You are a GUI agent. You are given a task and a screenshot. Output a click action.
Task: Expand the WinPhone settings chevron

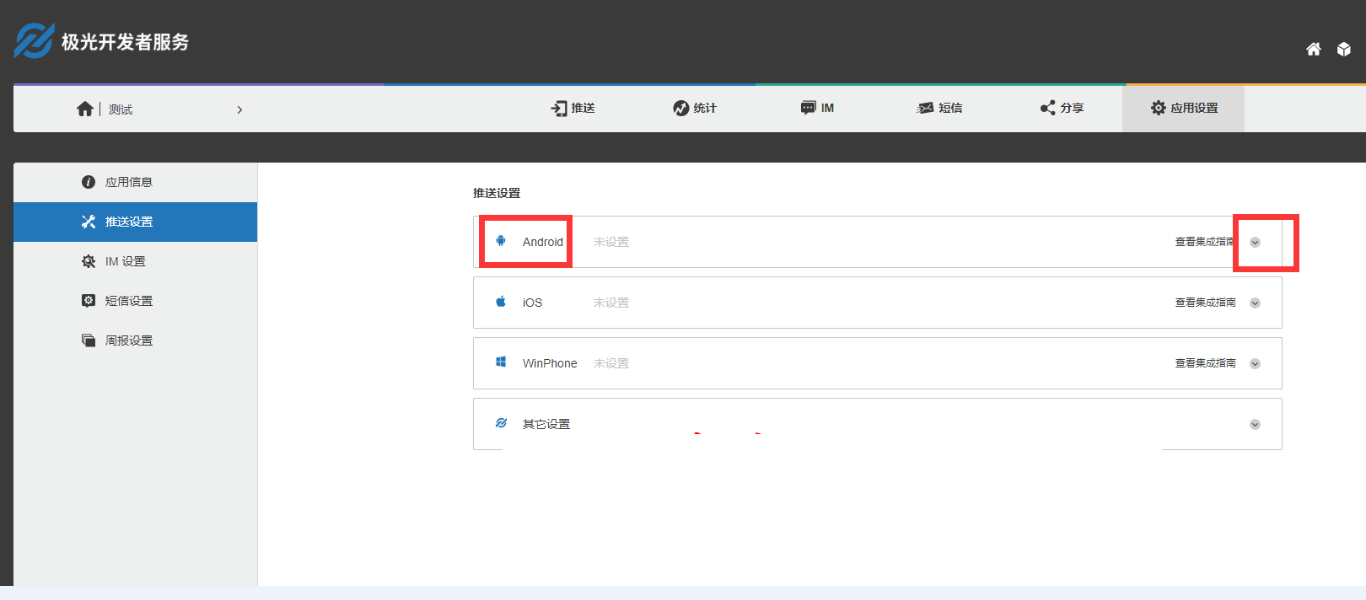tap(1255, 364)
